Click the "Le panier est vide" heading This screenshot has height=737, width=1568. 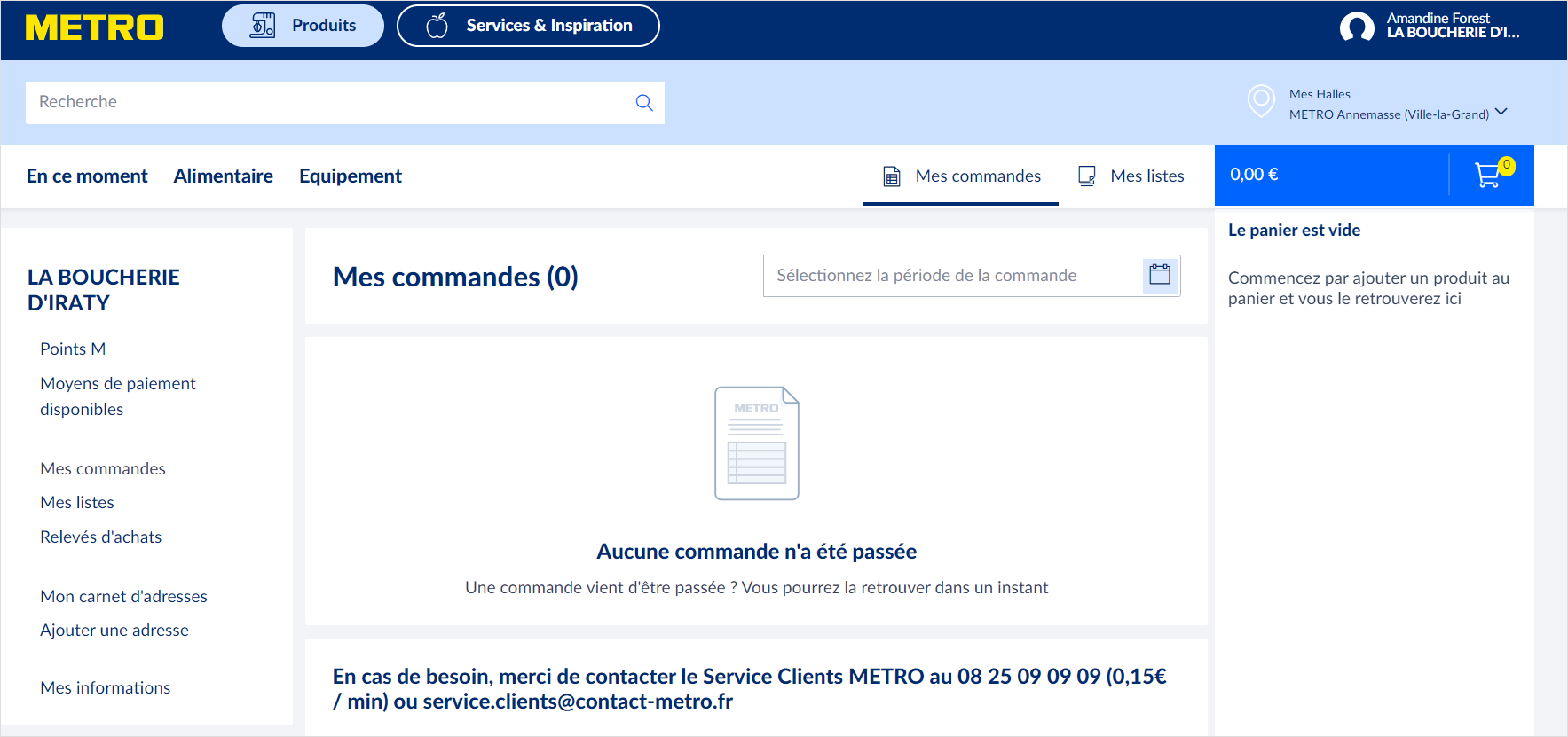coord(1294,231)
